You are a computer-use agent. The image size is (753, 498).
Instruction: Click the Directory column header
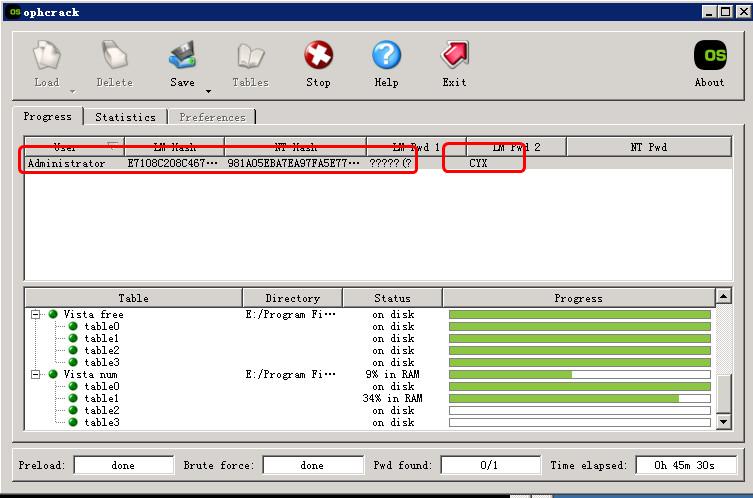(292, 298)
